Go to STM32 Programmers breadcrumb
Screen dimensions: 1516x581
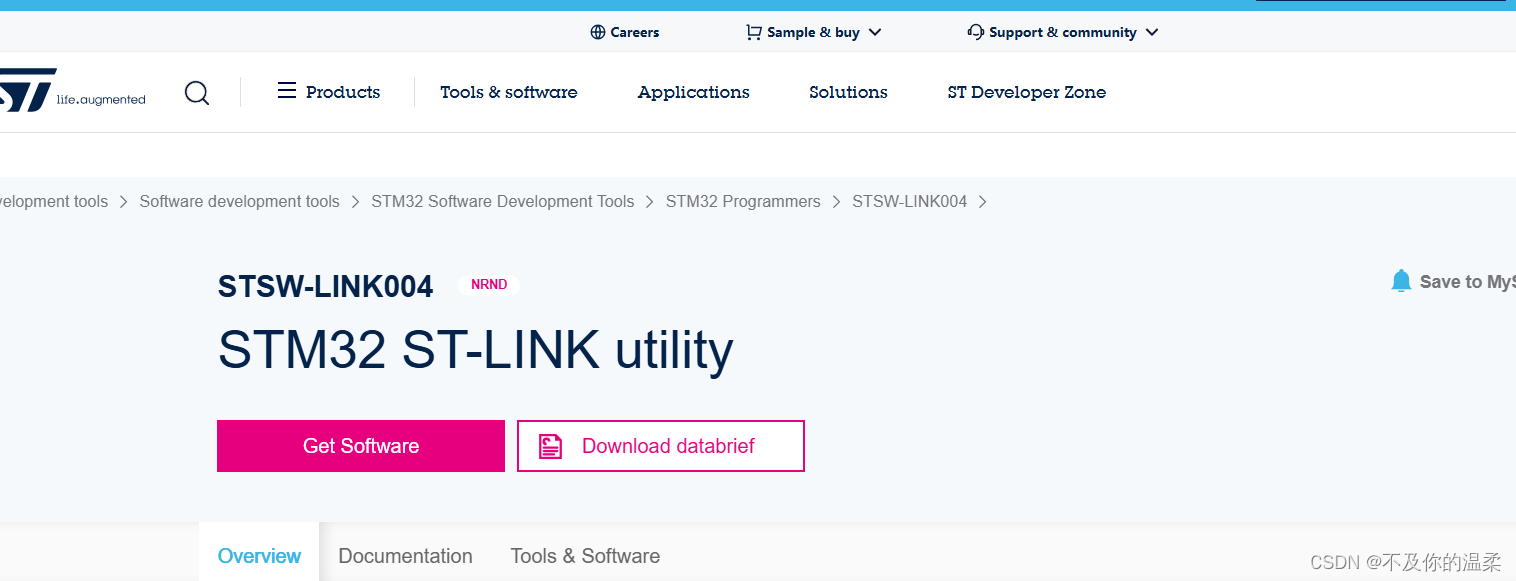(743, 202)
